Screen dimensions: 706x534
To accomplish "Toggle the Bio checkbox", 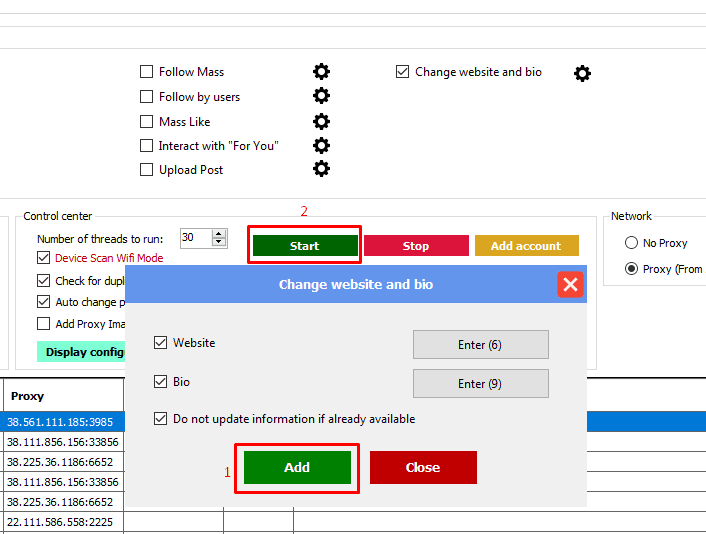I will coord(160,382).
